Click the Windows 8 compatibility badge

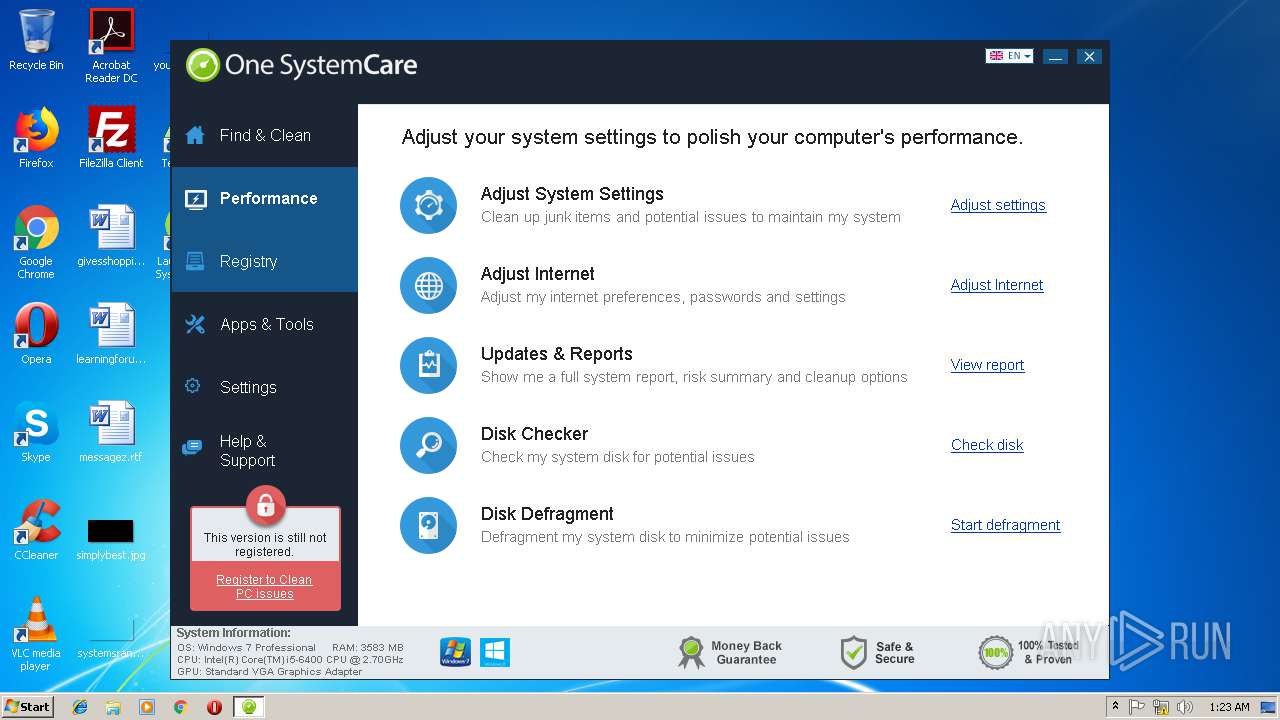pos(495,652)
